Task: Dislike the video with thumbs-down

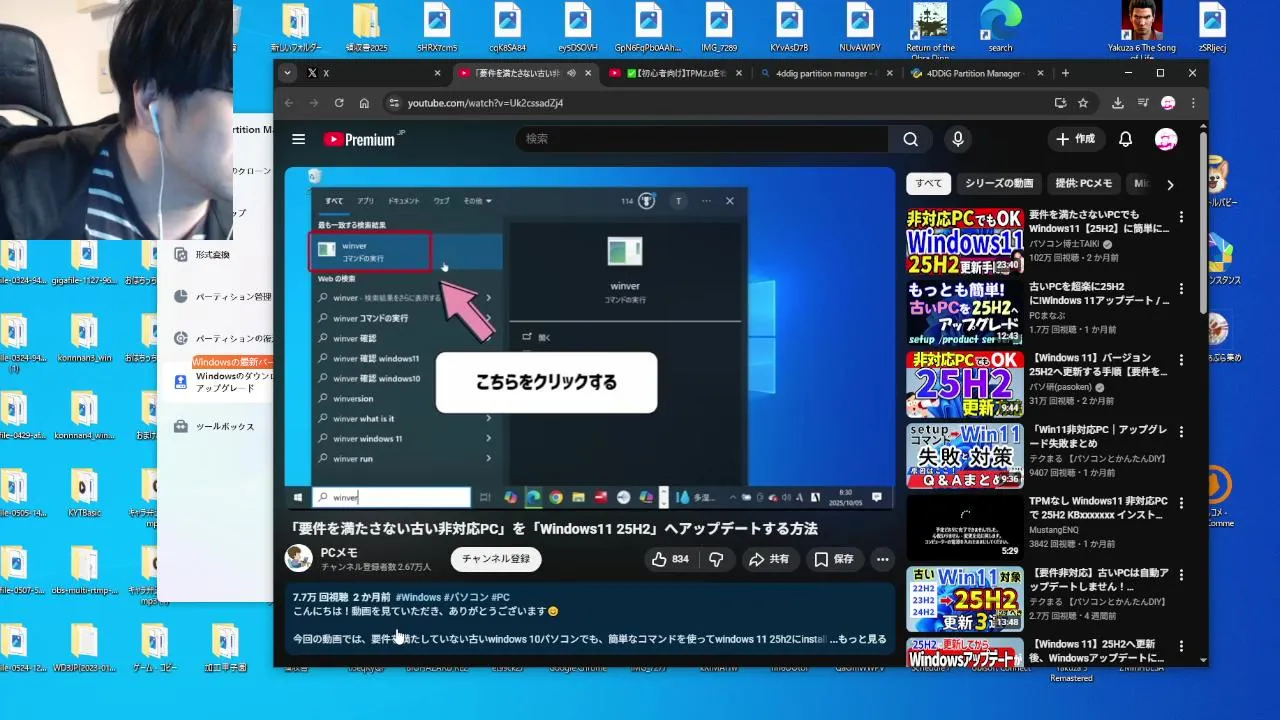Action: [x=716, y=559]
